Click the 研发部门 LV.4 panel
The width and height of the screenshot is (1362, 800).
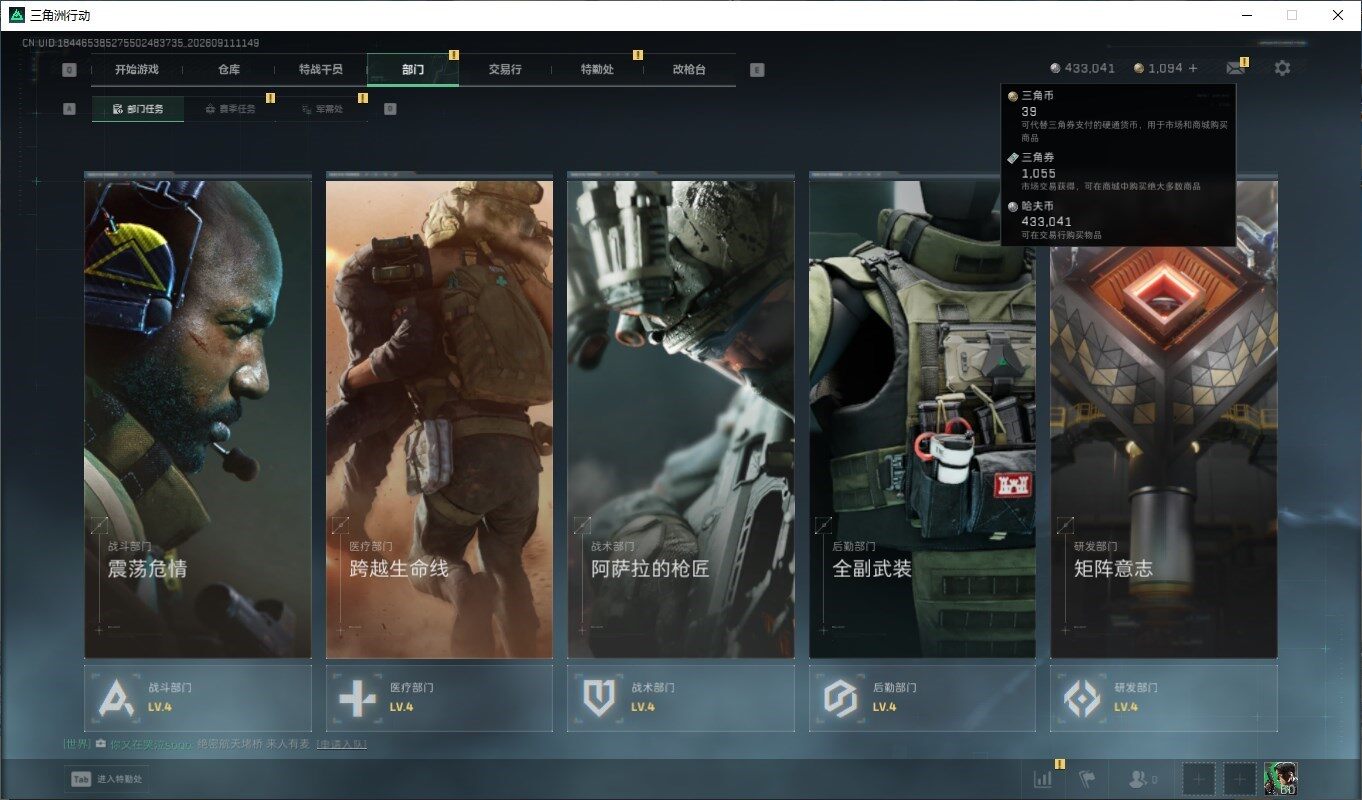tap(1164, 698)
